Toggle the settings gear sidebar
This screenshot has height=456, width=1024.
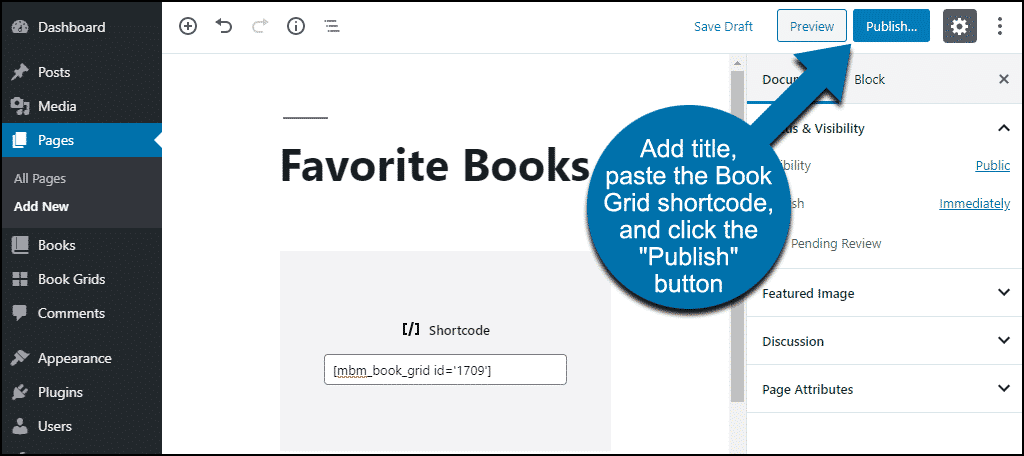pos(959,26)
